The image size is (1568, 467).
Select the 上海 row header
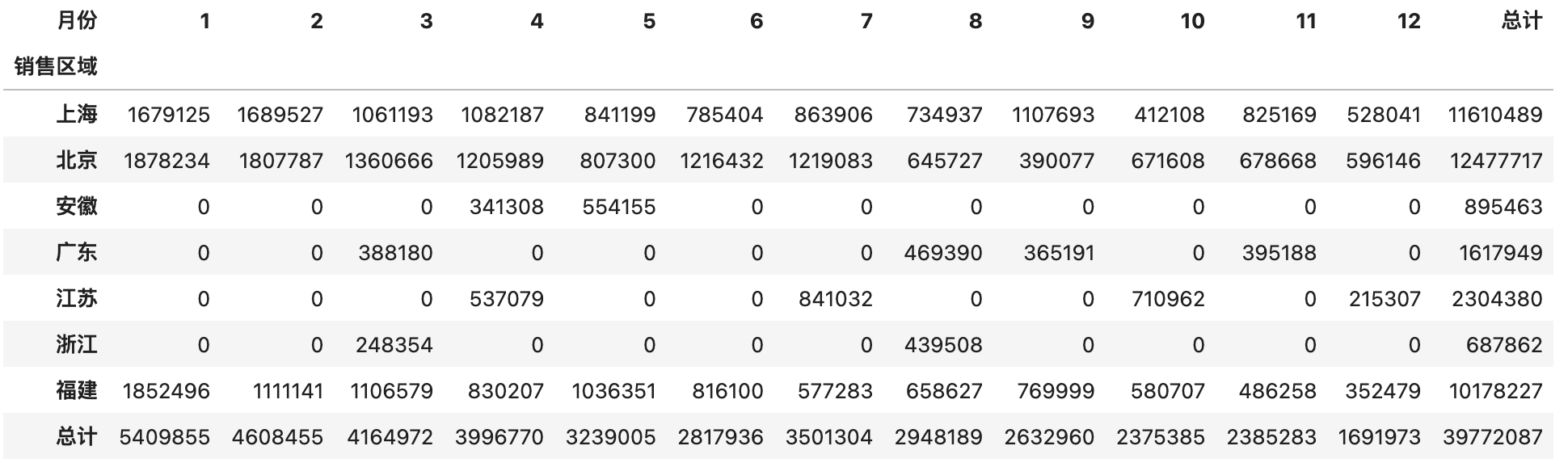tap(77, 115)
